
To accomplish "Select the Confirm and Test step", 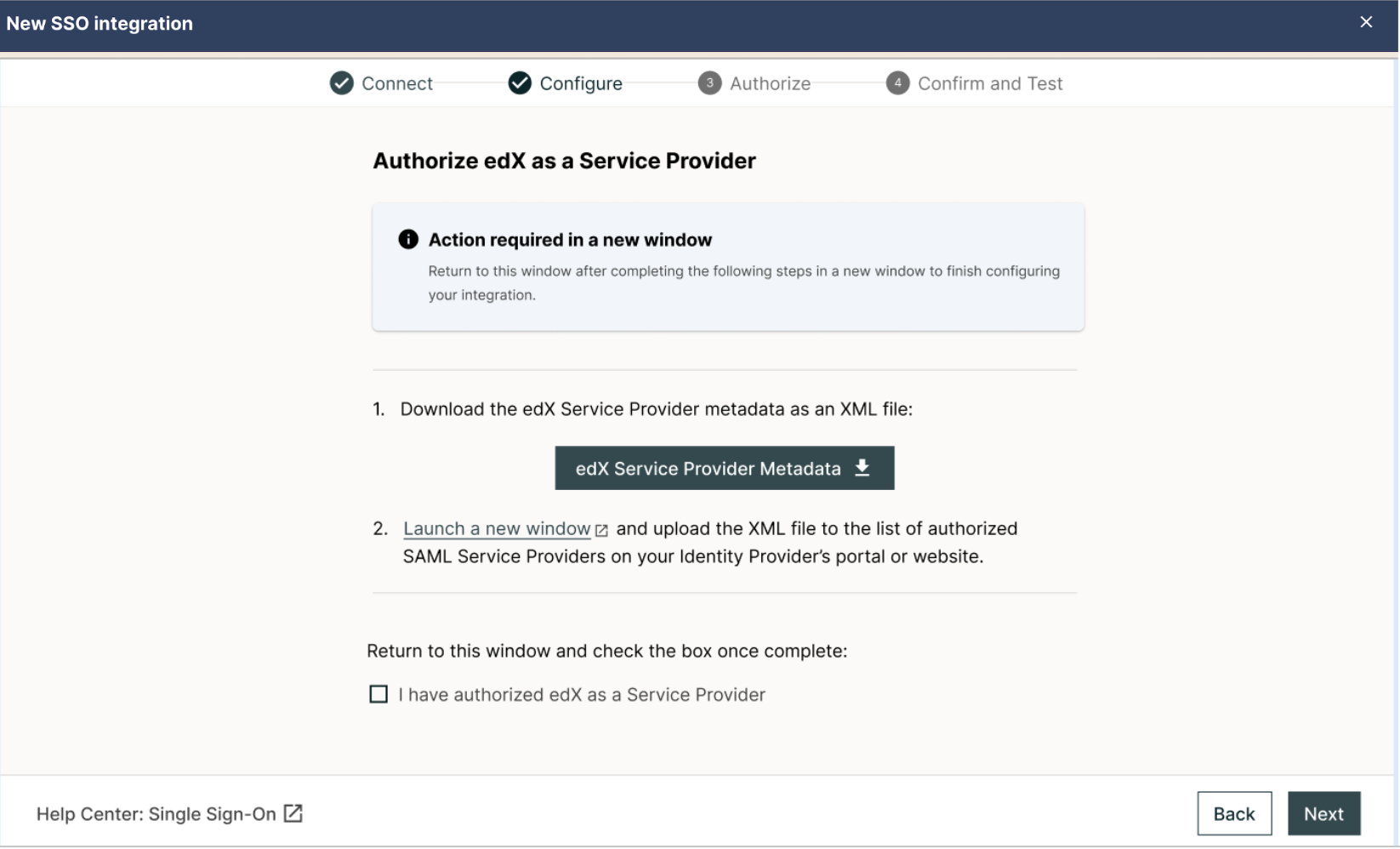I will 990,83.
